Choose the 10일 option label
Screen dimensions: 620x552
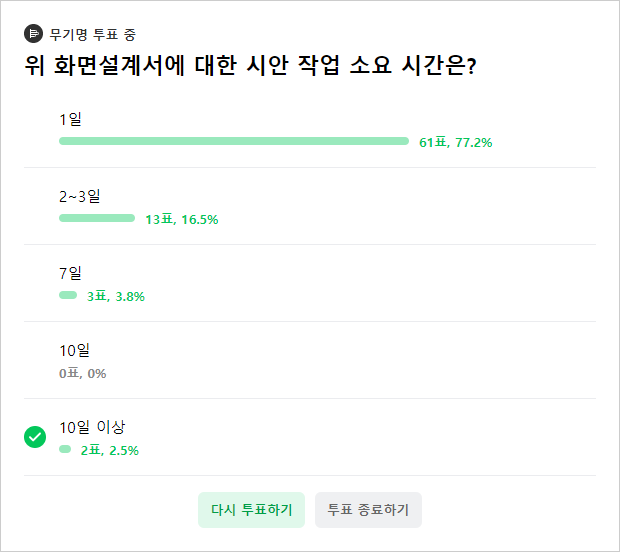(x=74, y=350)
